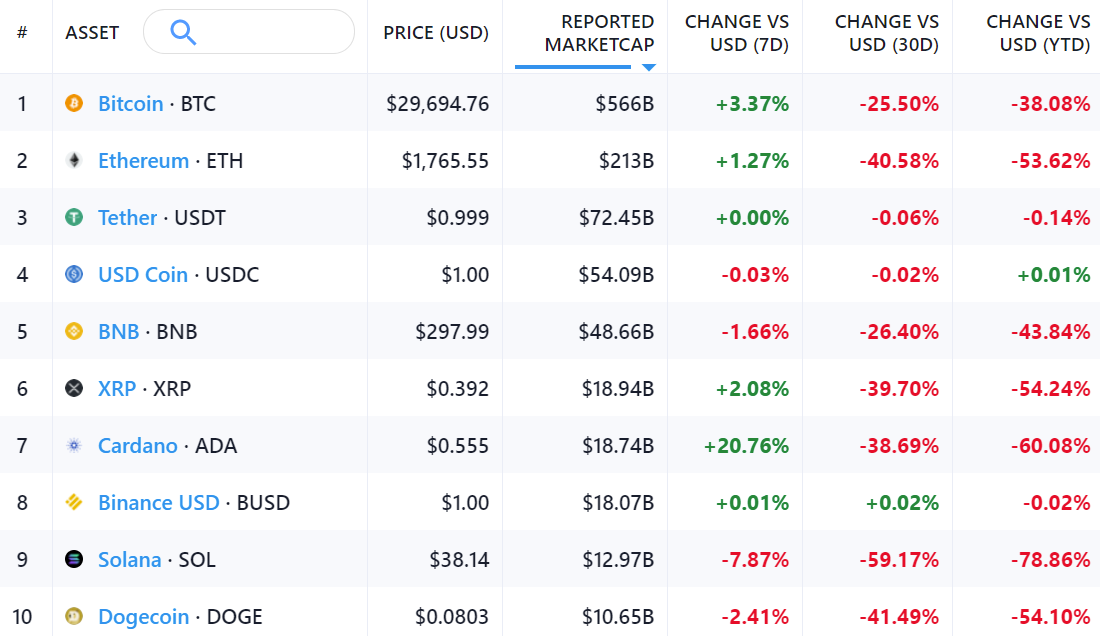
Task: Click the Bitcoin coin logo icon
Action: (74, 103)
